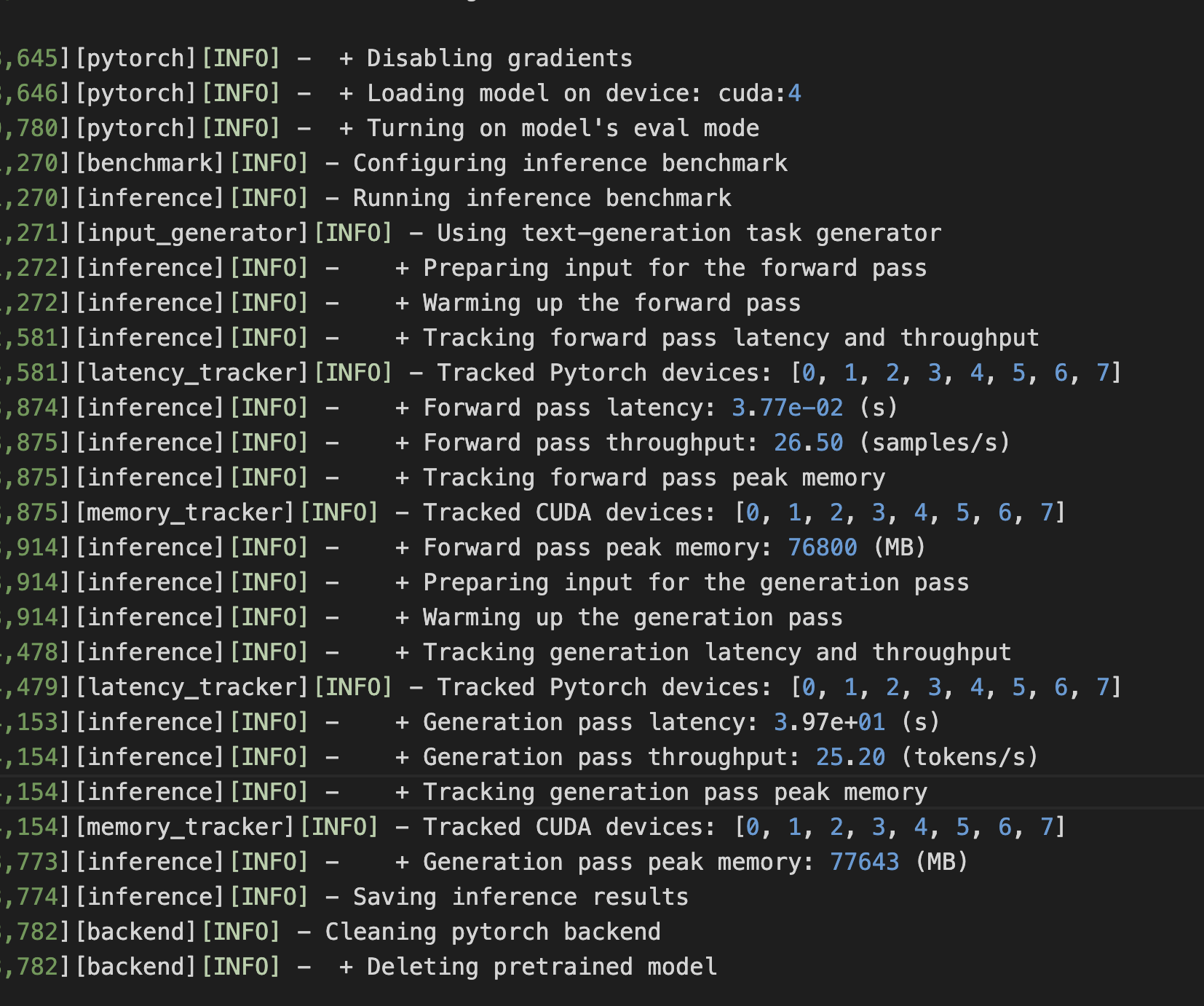This screenshot has width=1204, height=1006.
Task: Click 'Preparing input for the forward pass'
Action: tap(675, 268)
